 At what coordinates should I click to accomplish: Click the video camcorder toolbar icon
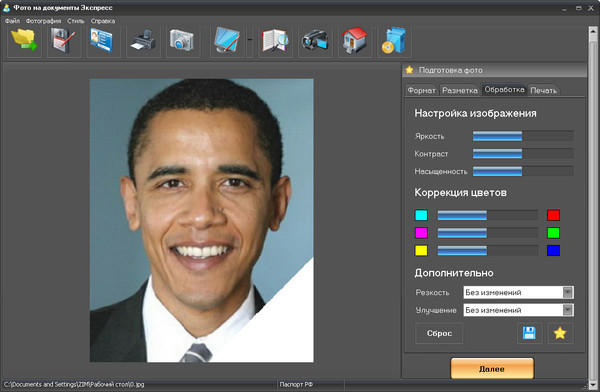(315, 41)
